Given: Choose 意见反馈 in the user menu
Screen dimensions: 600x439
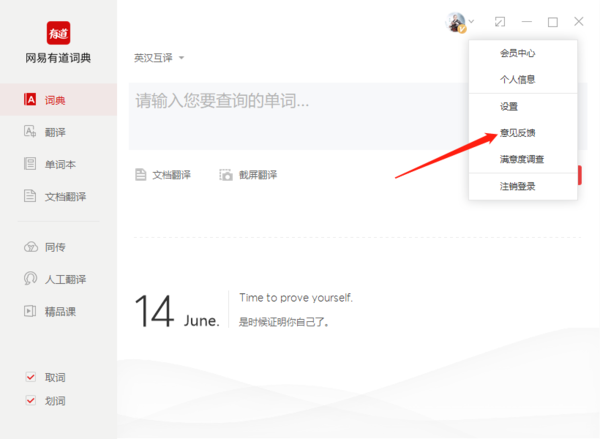Looking at the screenshot, I should point(523,133).
